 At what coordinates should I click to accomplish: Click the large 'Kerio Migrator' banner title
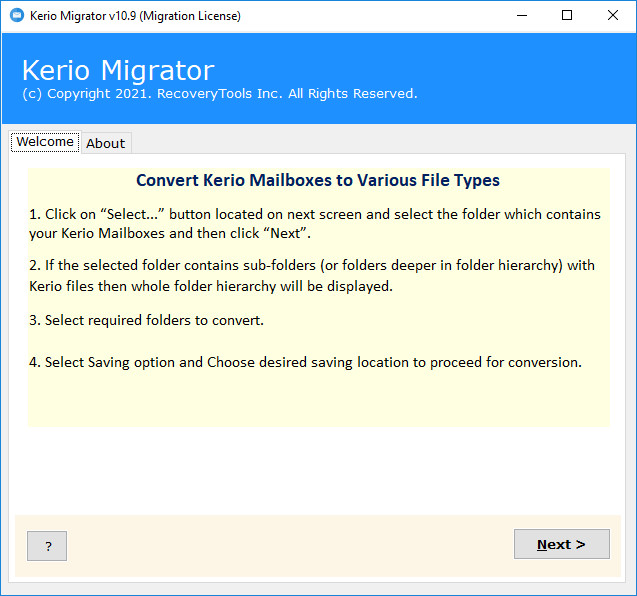click(118, 70)
